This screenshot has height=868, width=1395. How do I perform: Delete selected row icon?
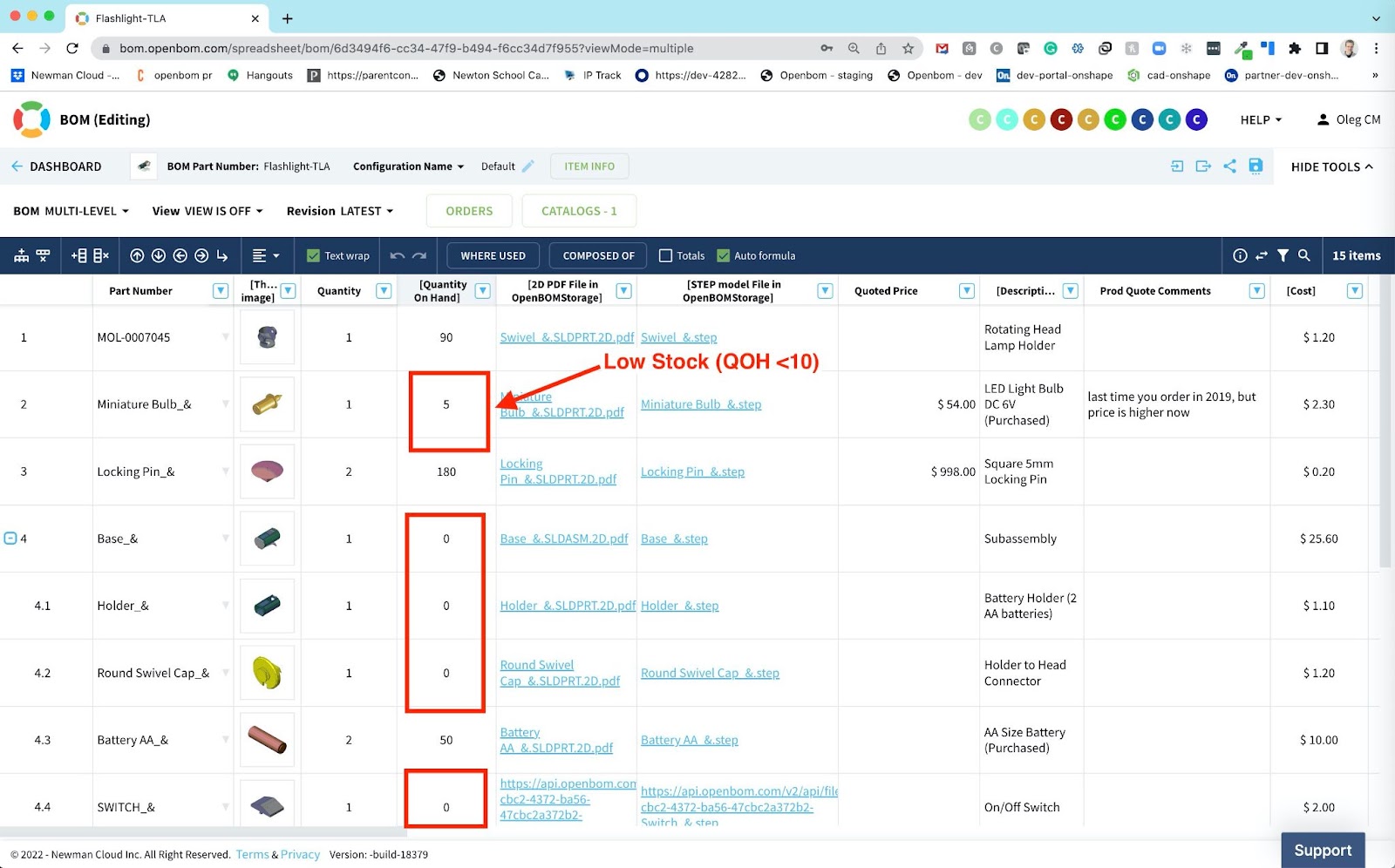coord(101,256)
